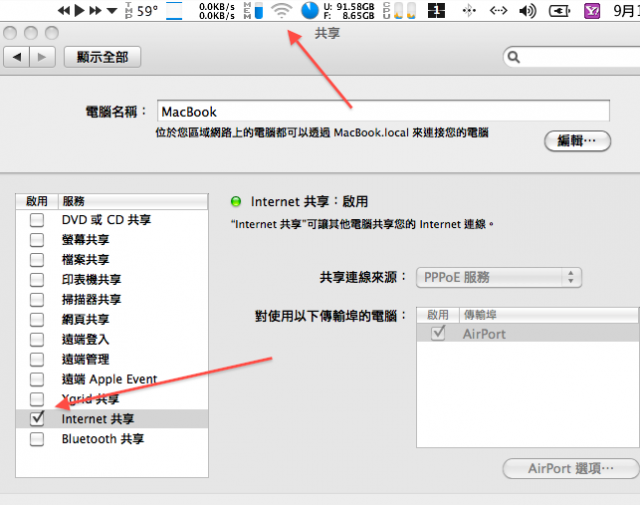Click the rewind icon in the menu bar
This screenshot has width=640, height=505.
tap(63, 11)
